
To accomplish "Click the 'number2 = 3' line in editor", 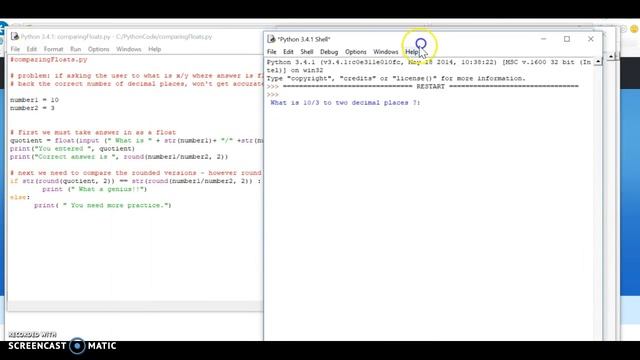I will pos(32,108).
